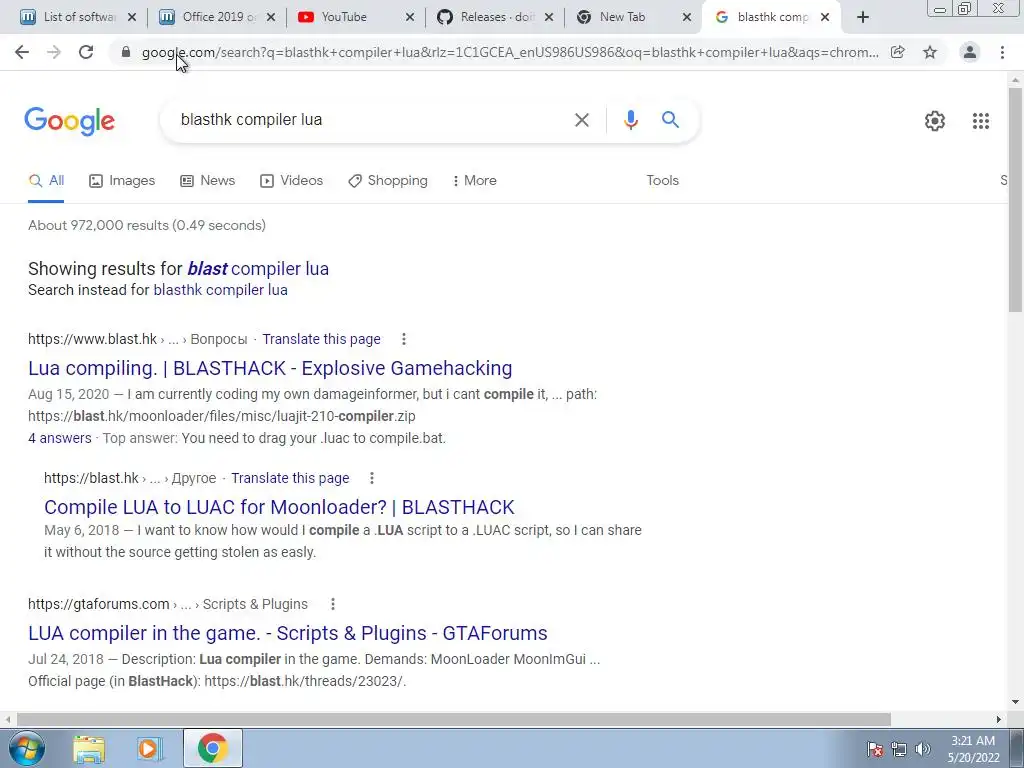Start voice search with microphone icon
This screenshot has width=1024, height=768.
click(630, 120)
